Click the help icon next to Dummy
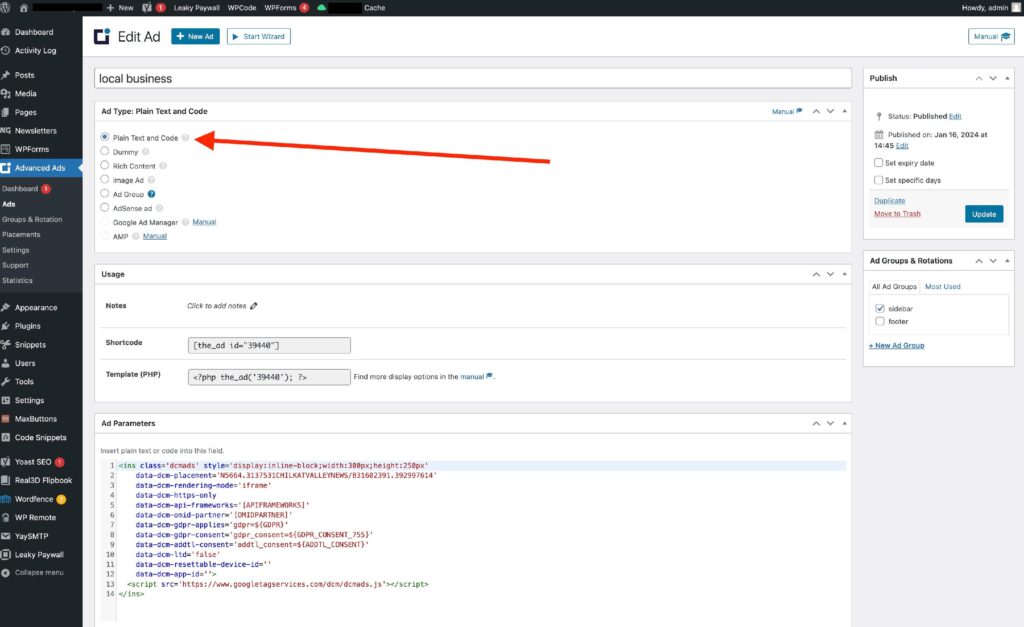 tap(146, 152)
